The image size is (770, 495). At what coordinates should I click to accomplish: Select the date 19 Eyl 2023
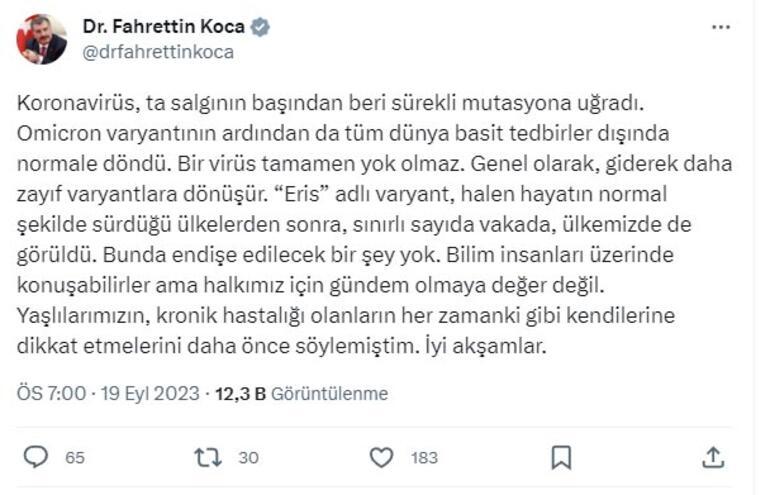point(150,394)
